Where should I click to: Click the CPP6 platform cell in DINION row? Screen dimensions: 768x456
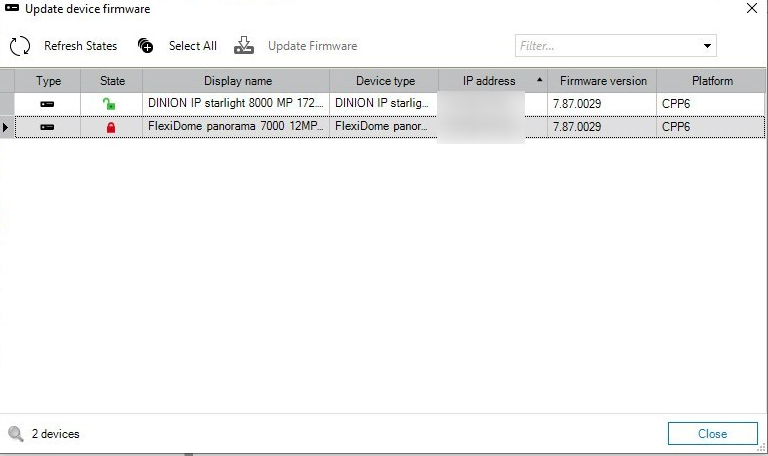[x=710, y=103]
